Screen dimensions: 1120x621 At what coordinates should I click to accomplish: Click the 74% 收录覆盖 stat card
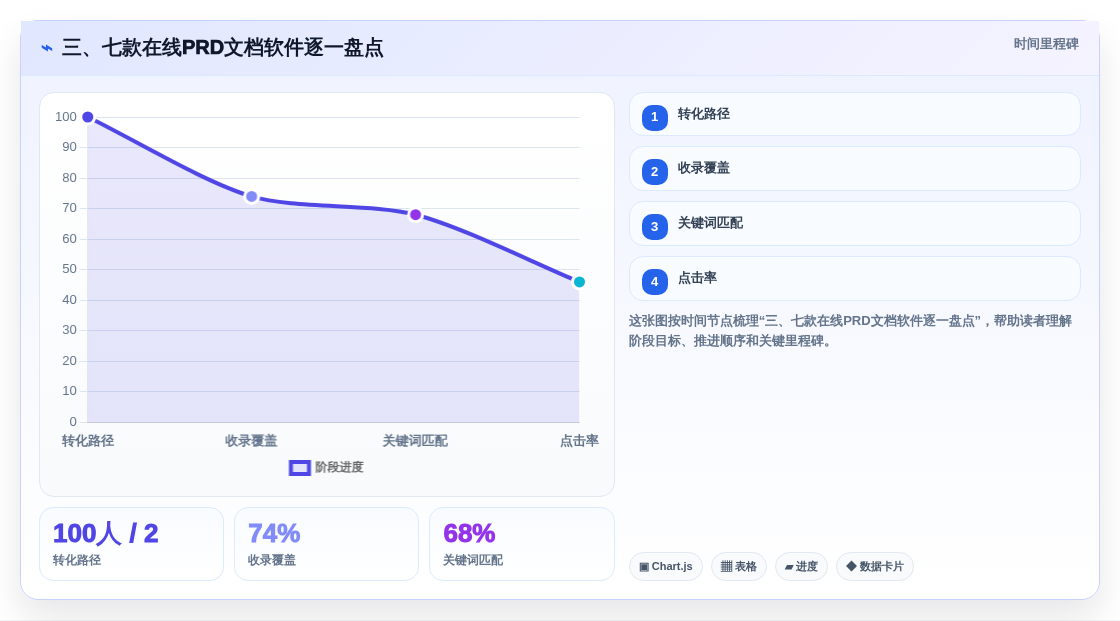tap(326, 545)
